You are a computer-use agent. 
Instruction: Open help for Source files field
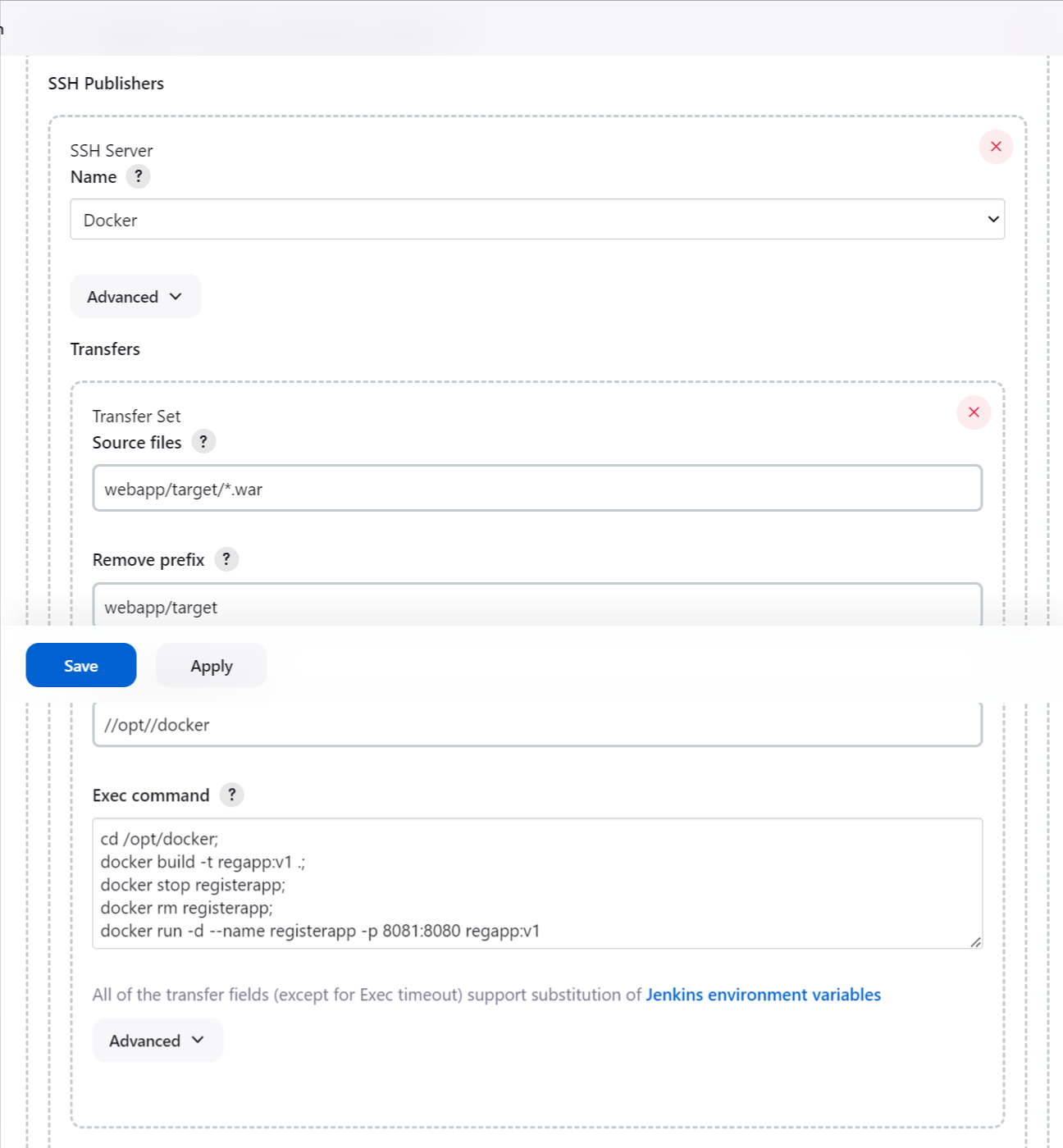point(203,441)
